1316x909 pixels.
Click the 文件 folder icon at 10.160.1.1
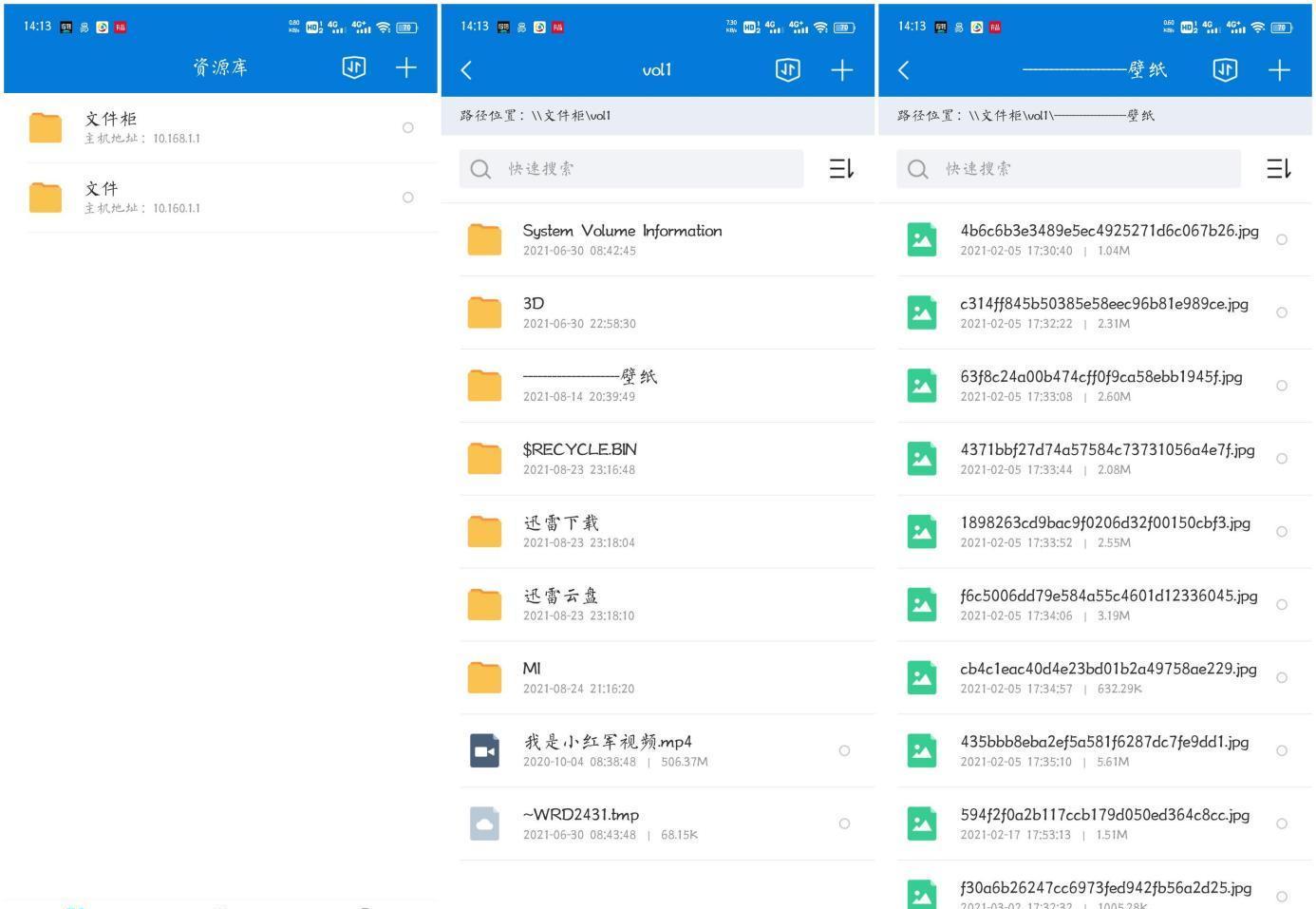46,197
